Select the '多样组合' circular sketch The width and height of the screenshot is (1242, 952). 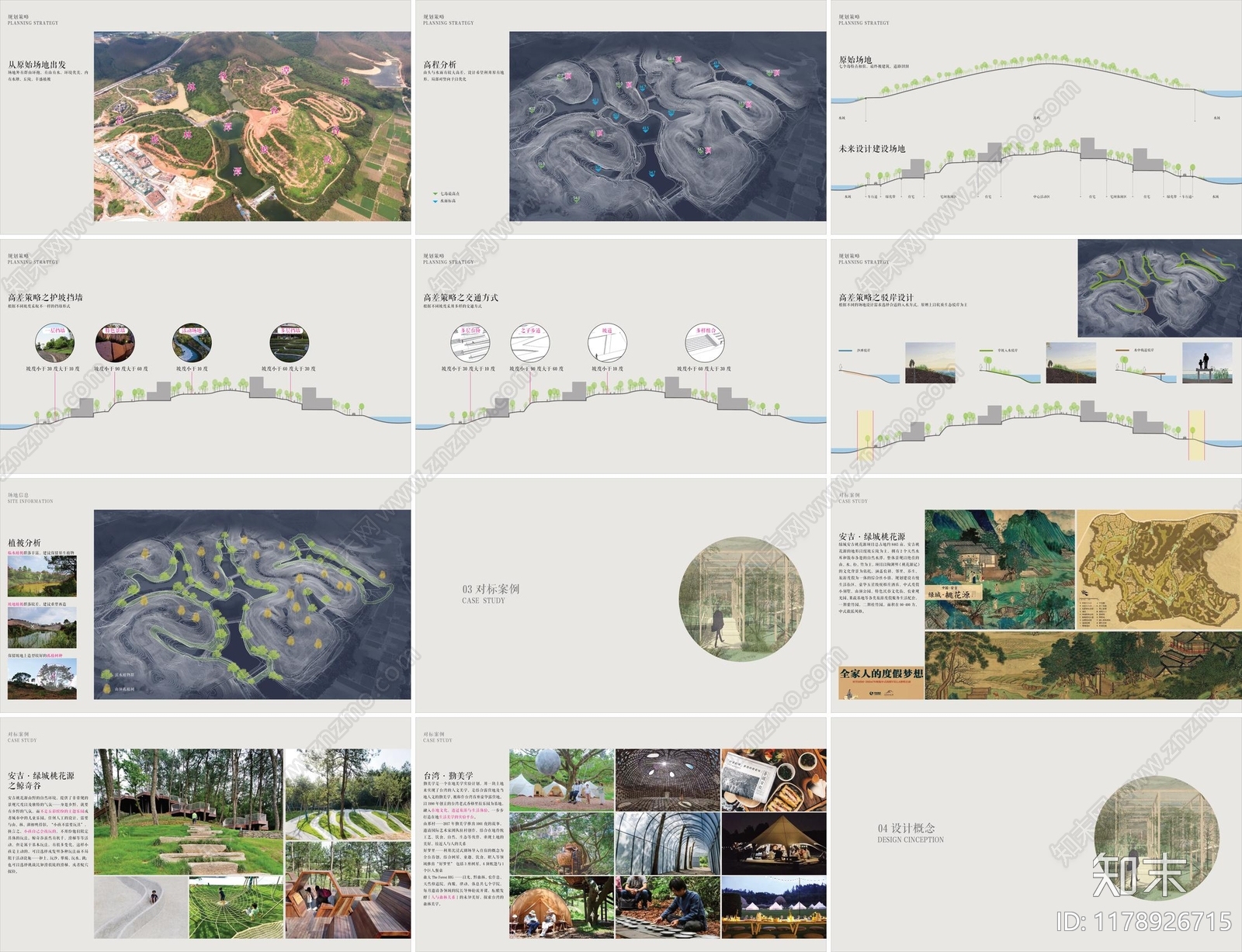tap(705, 344)
